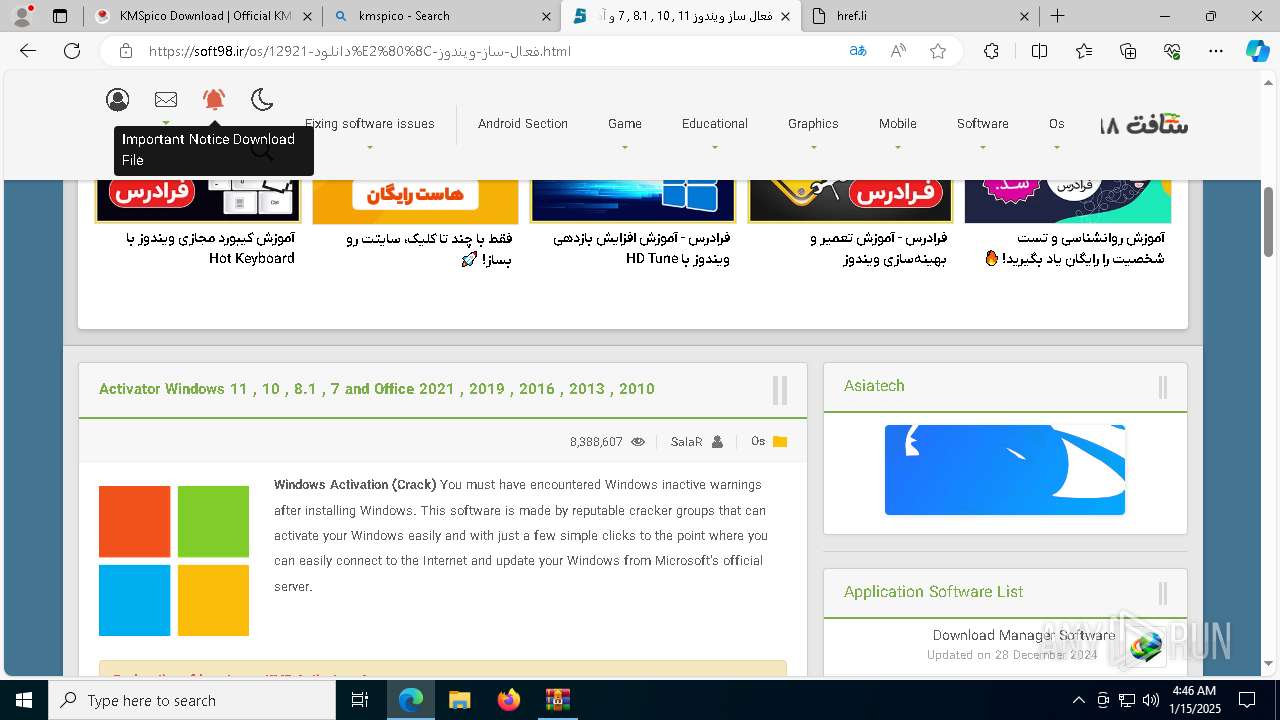Open the psychology and personality test link
Viewport: 1280px width, 720px height.
(x=1075, y=248)
